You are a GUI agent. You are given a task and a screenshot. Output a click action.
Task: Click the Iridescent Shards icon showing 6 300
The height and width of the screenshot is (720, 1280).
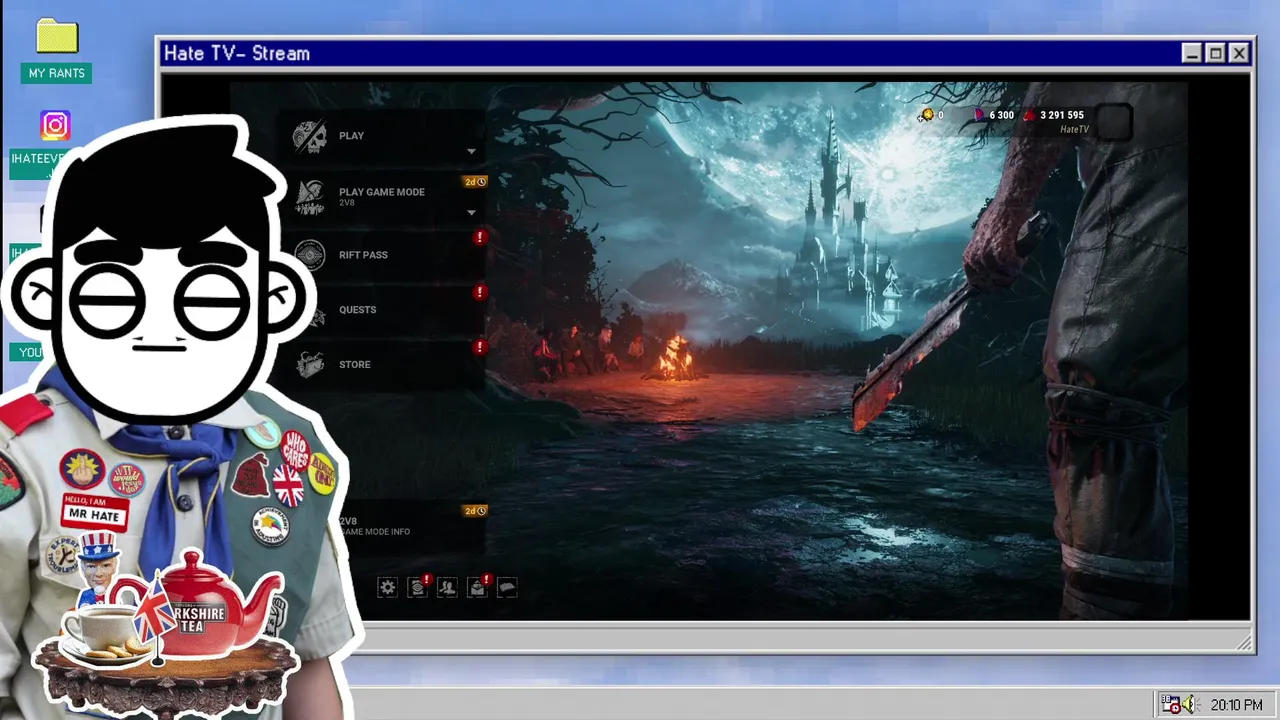click(980, 115)
